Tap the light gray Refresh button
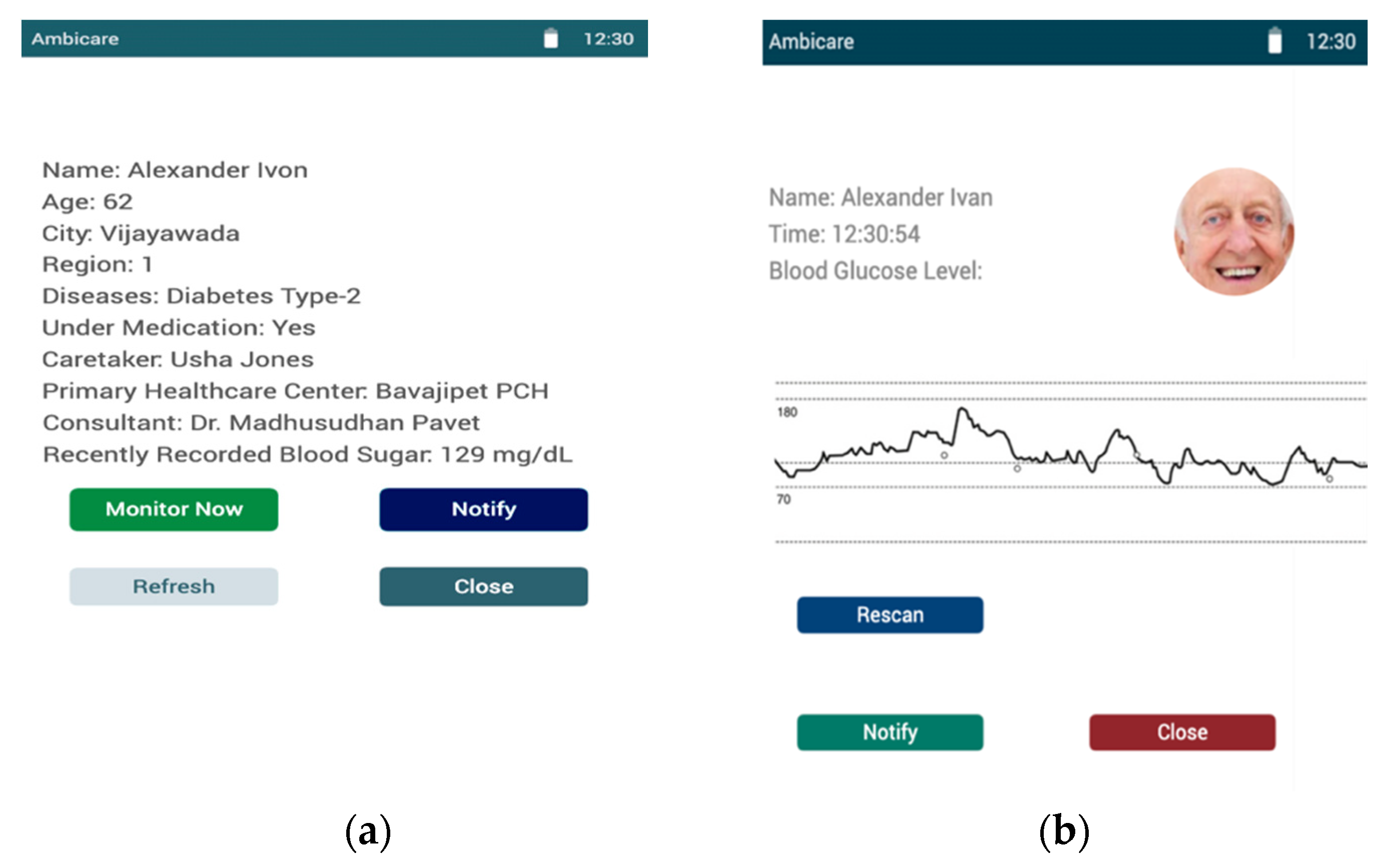This screenshot has width=1383, height=868. pos(174,586)
